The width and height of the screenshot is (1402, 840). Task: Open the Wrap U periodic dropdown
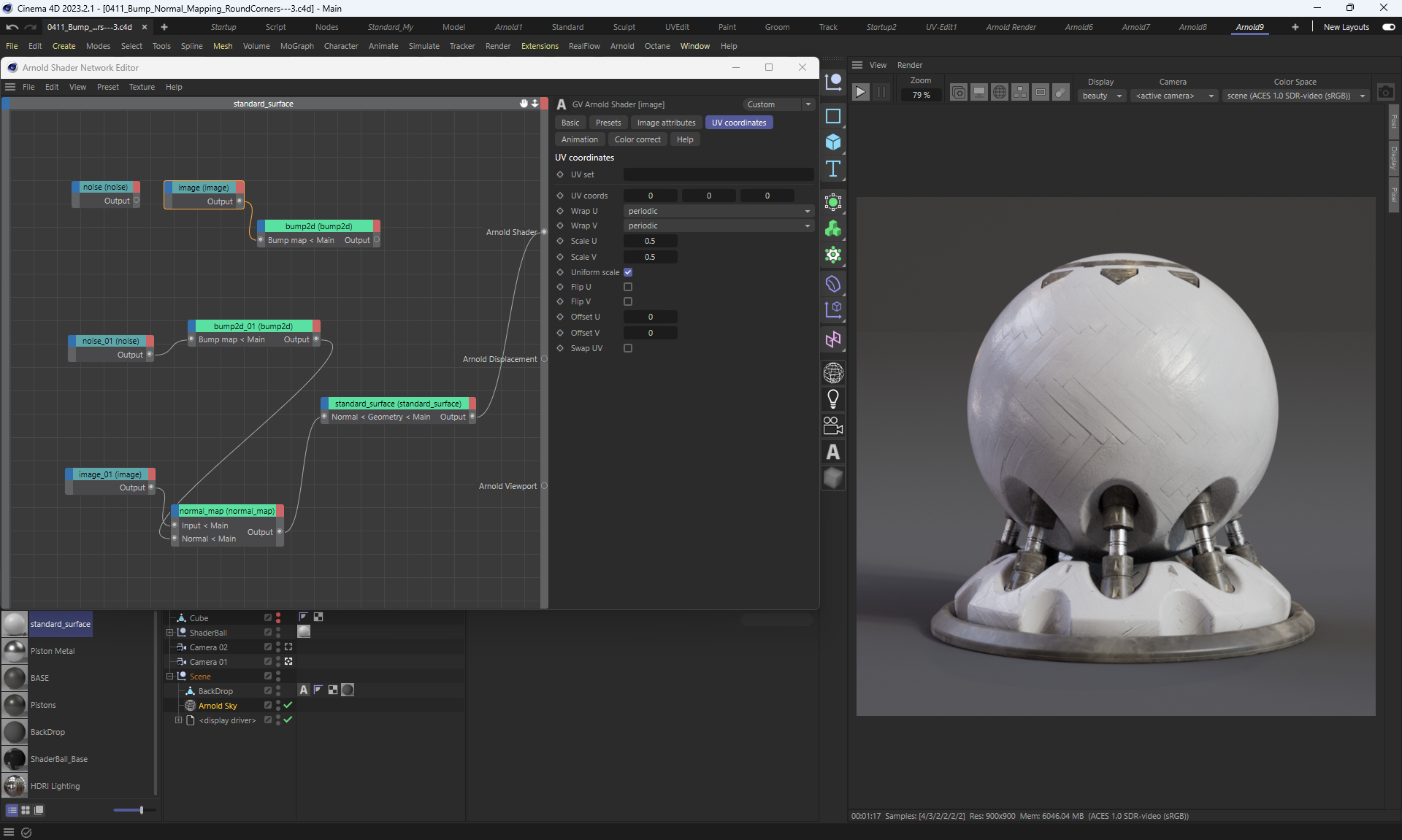(x=719, y=211)
